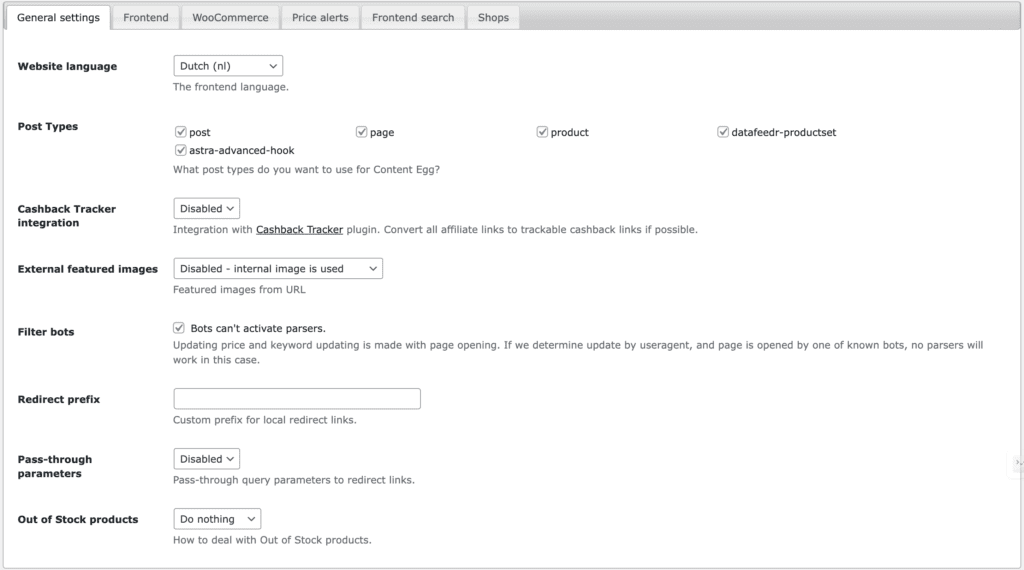The width and height of the screenshot is (1024, 570).
Task: Toggle Bots can't activate parsers checkbox
Action: [x=179, y=328]
